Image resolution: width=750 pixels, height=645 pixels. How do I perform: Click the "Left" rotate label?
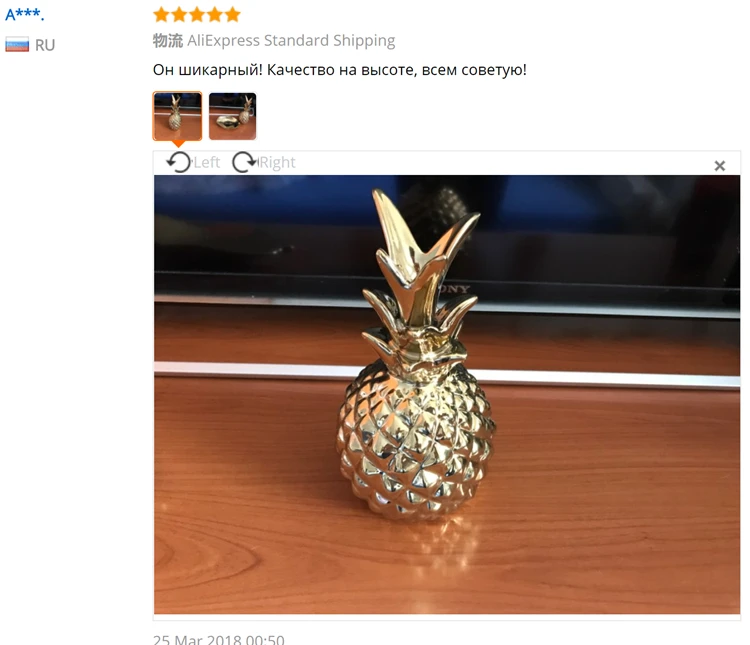(x=207, y=163)
